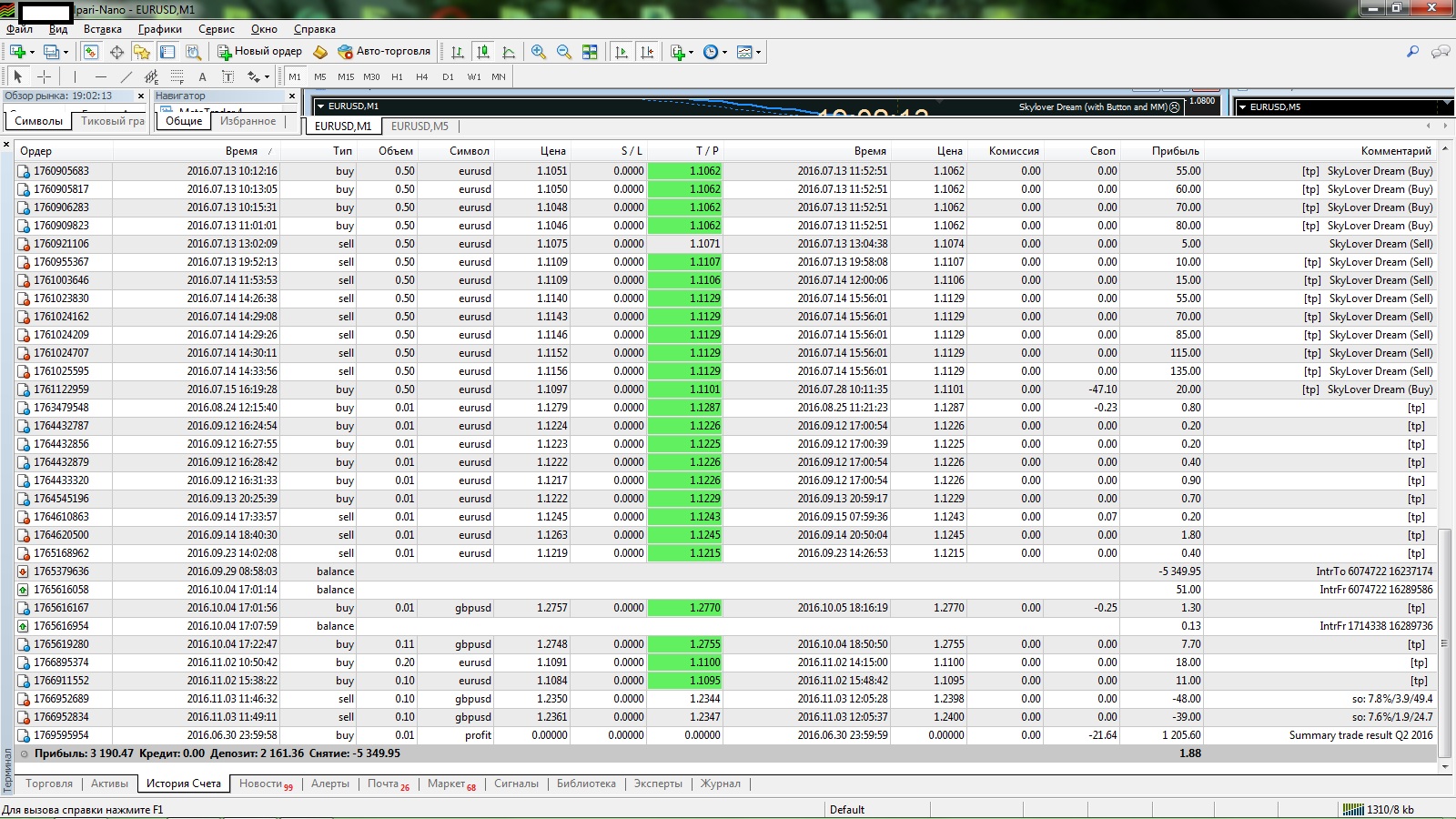Click the Новый ордер button
Image resolution: width=1456 pixels, height=819 pixels.
click(x=259, y=52)
